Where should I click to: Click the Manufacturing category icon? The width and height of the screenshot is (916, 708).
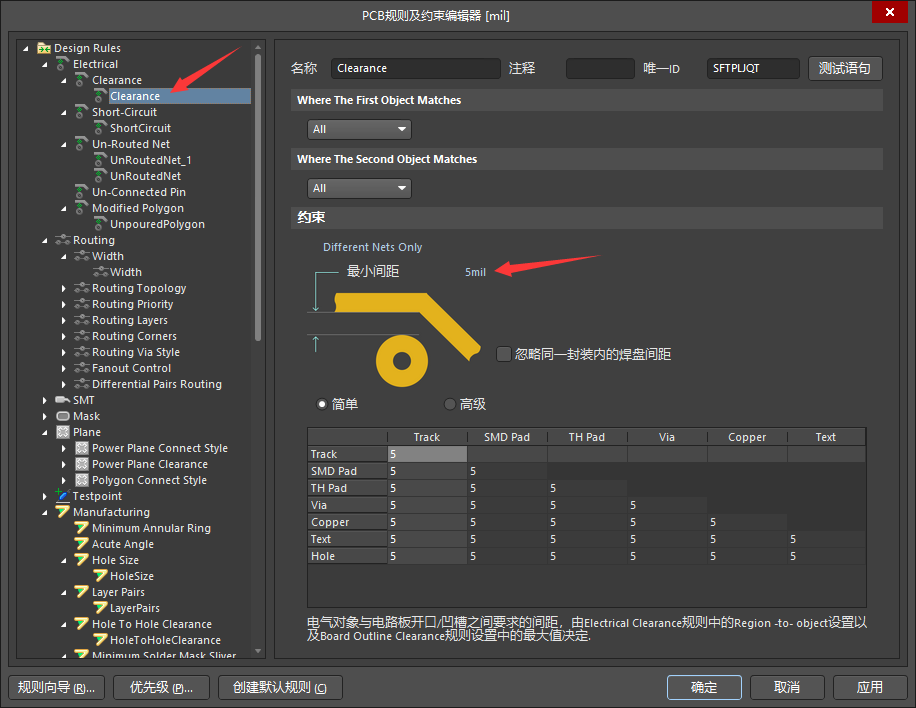click(x=63, y=512)
